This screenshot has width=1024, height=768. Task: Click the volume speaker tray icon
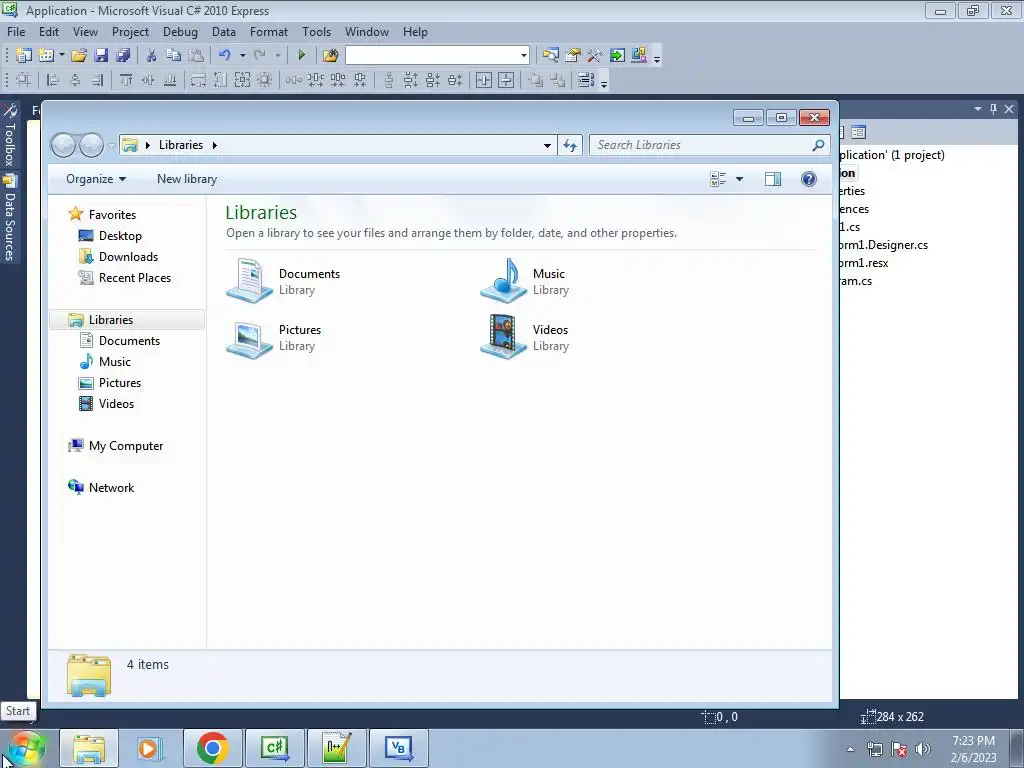click(x=923, y=749)
